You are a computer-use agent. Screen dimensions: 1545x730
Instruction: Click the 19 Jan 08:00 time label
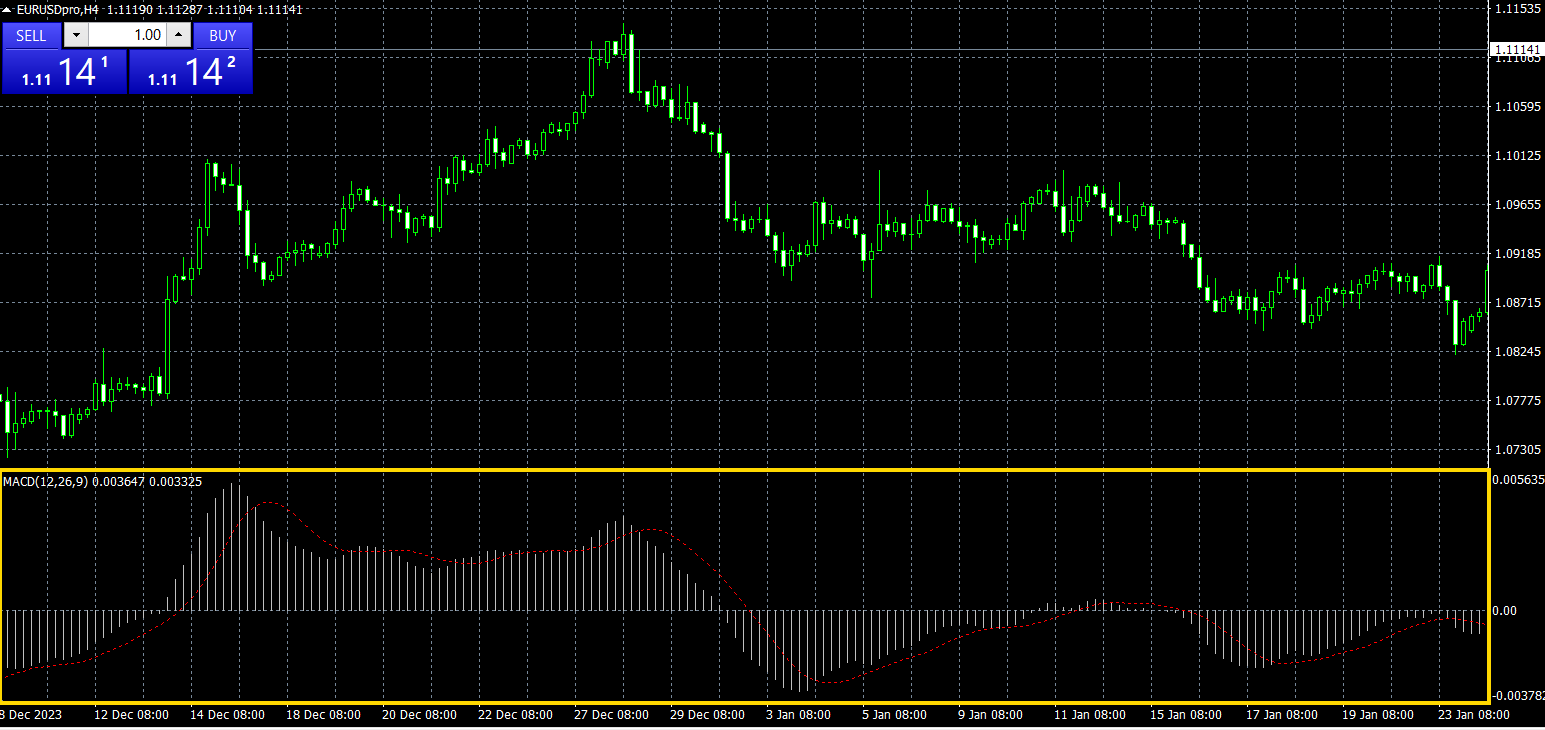tap(1377, 715)
